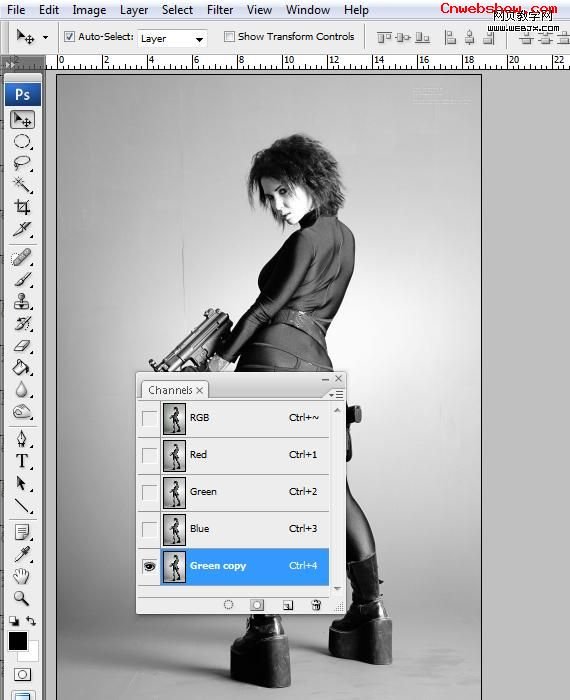Open the Edit menu
570x700 pixels.
(x=49, y=9)
